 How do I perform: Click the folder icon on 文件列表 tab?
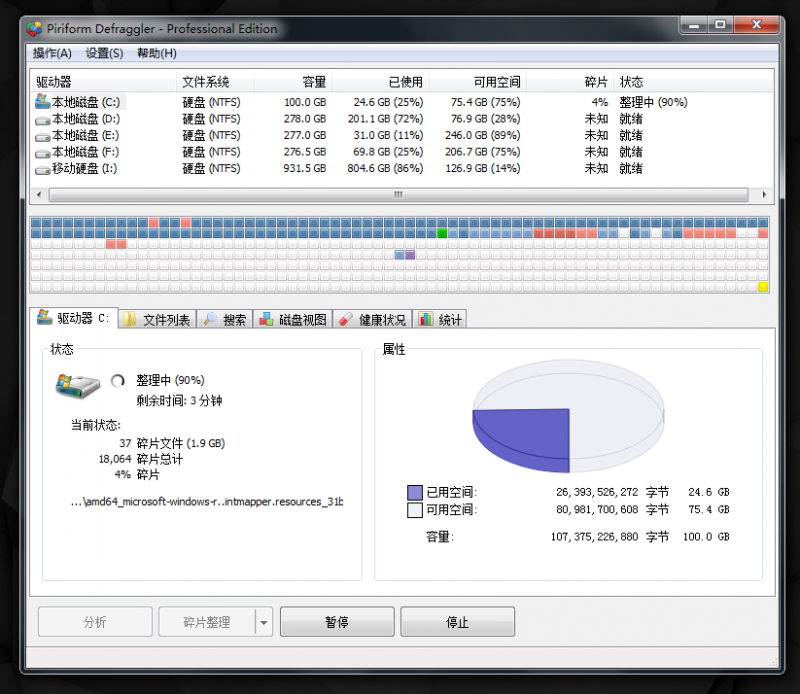[x=130, y=319]
